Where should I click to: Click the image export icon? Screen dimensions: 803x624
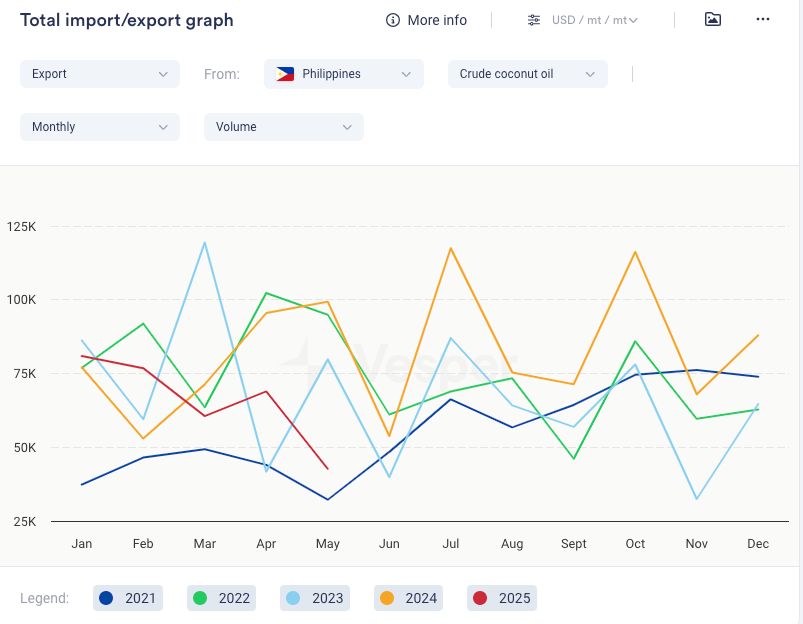[712, 19]
